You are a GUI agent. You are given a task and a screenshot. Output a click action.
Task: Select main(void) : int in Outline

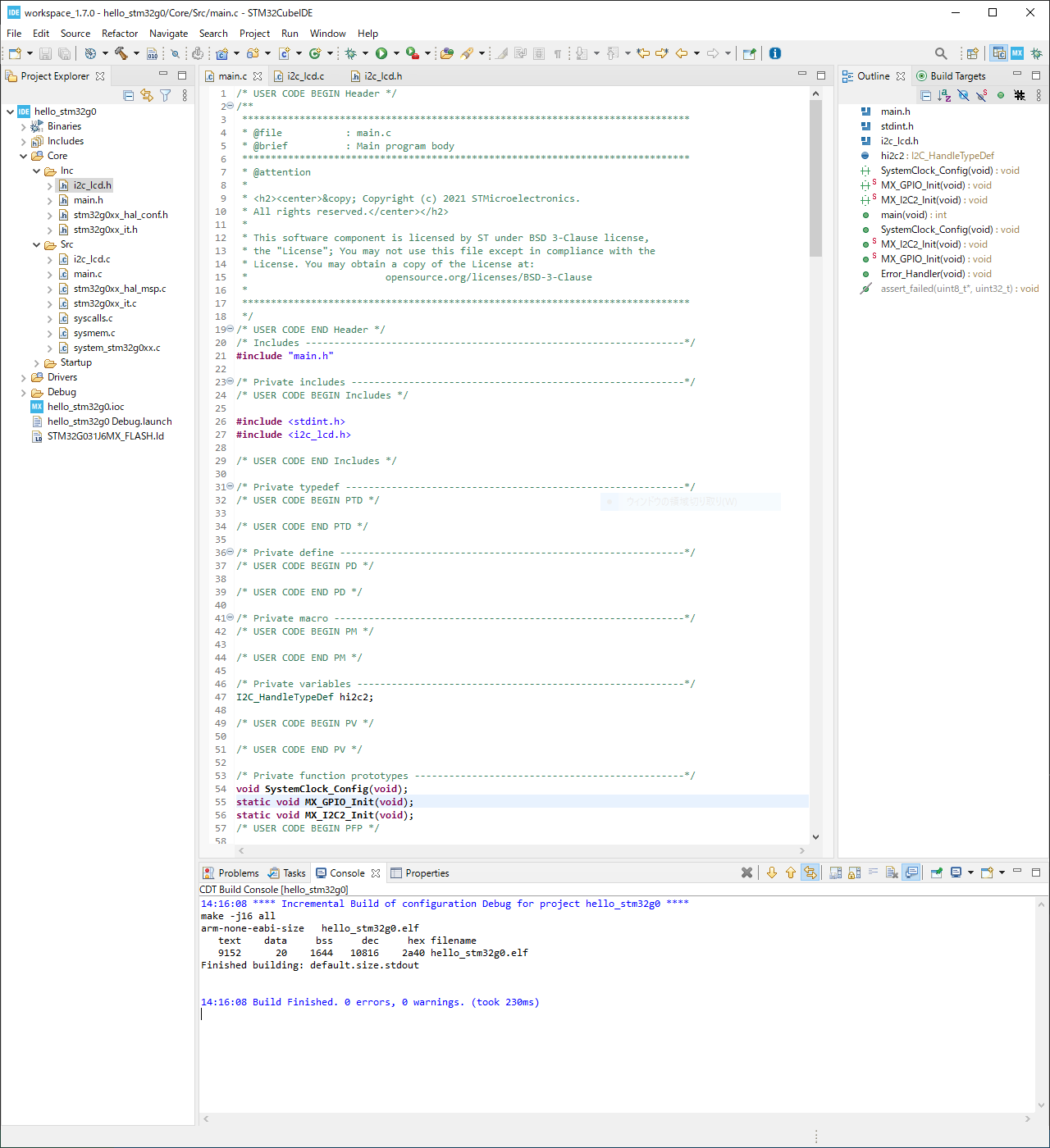913,215
